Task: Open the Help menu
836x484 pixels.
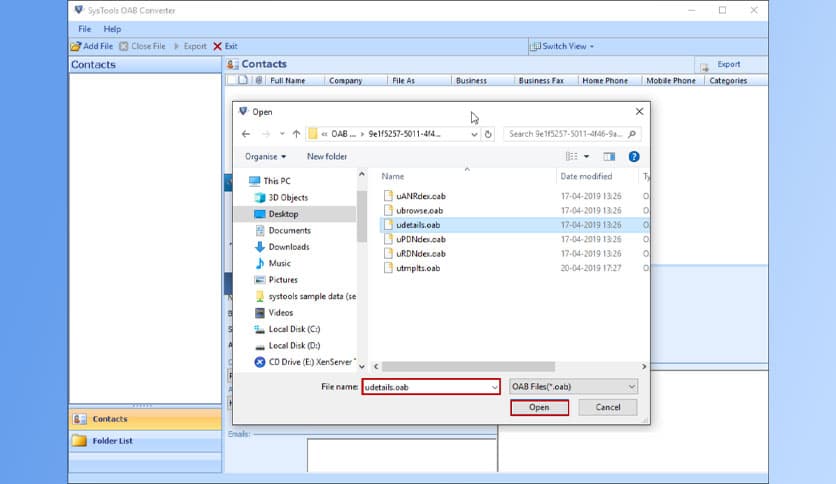Action: [x=112, y=29]
